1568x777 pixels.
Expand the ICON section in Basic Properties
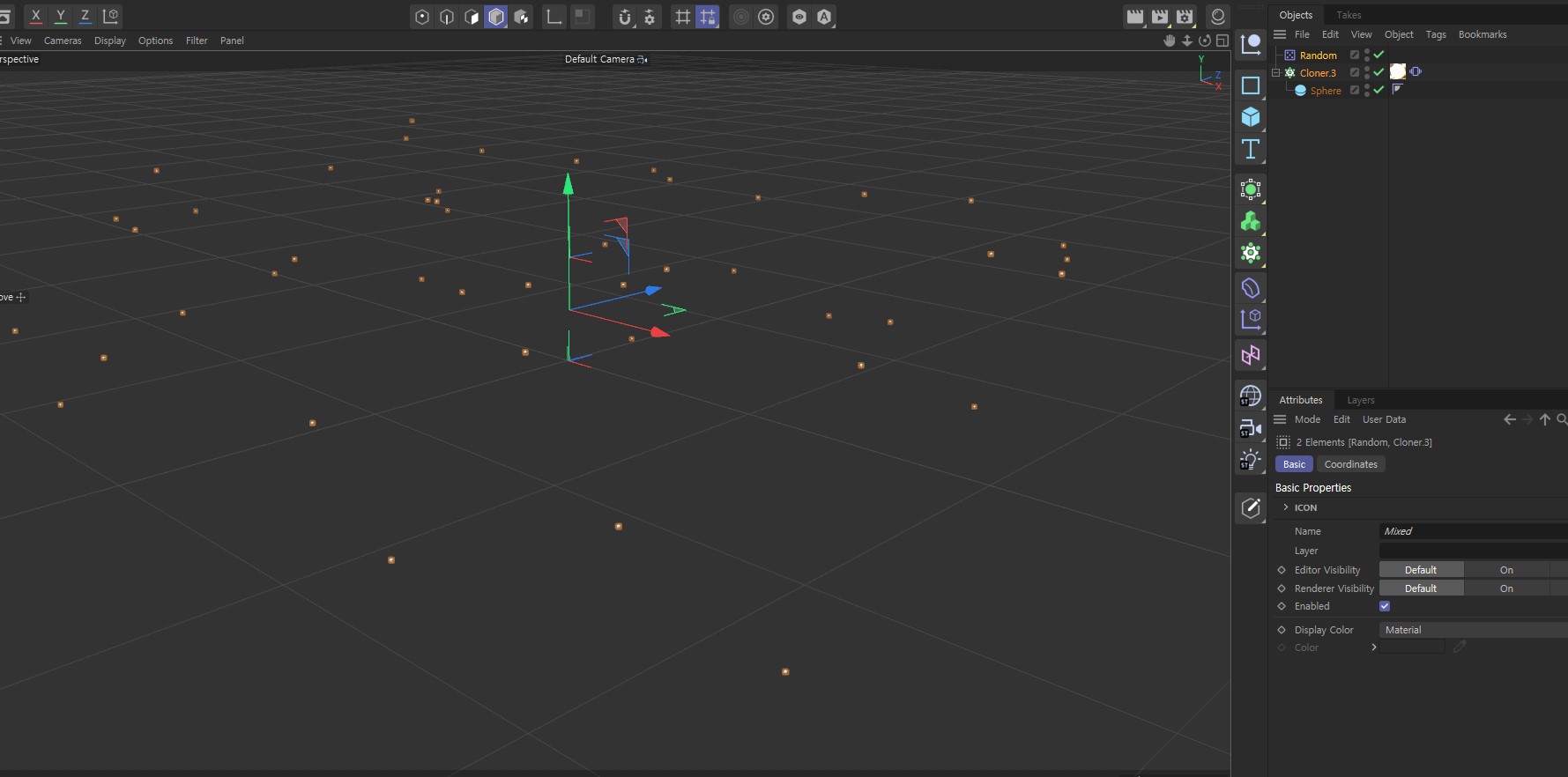1286,507
